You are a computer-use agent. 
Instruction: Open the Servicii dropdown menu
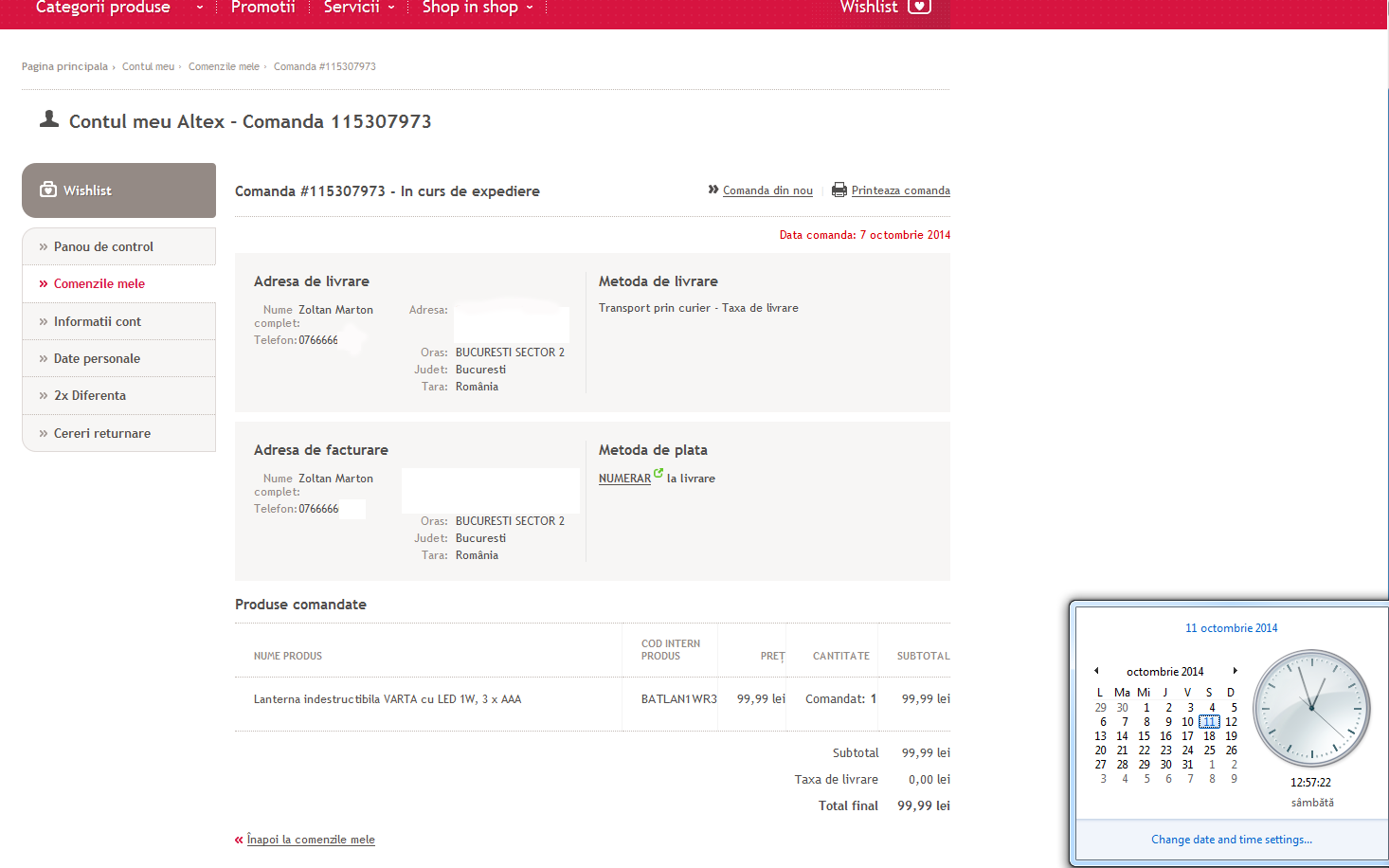point(358,8)
